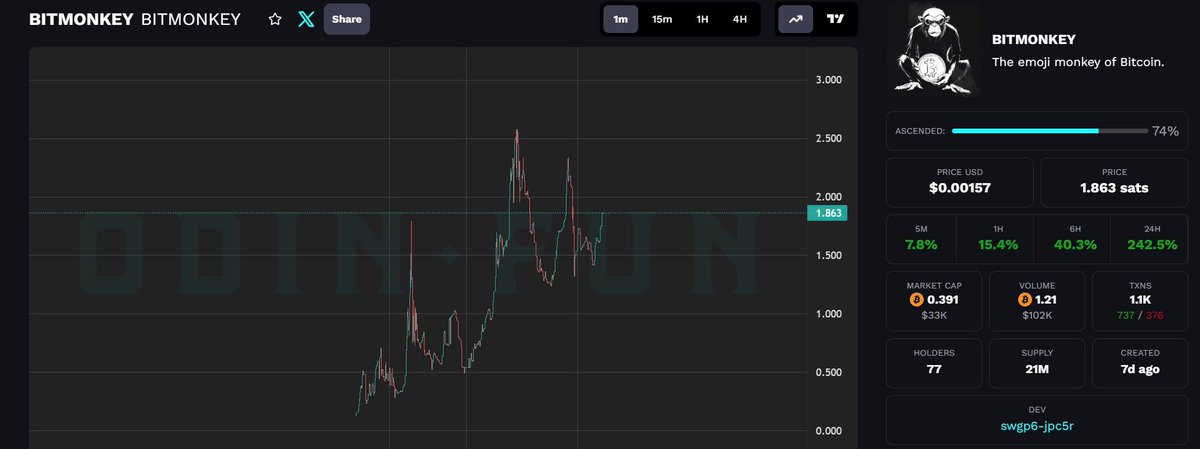Click the Holders count 77

coord(934,369)
